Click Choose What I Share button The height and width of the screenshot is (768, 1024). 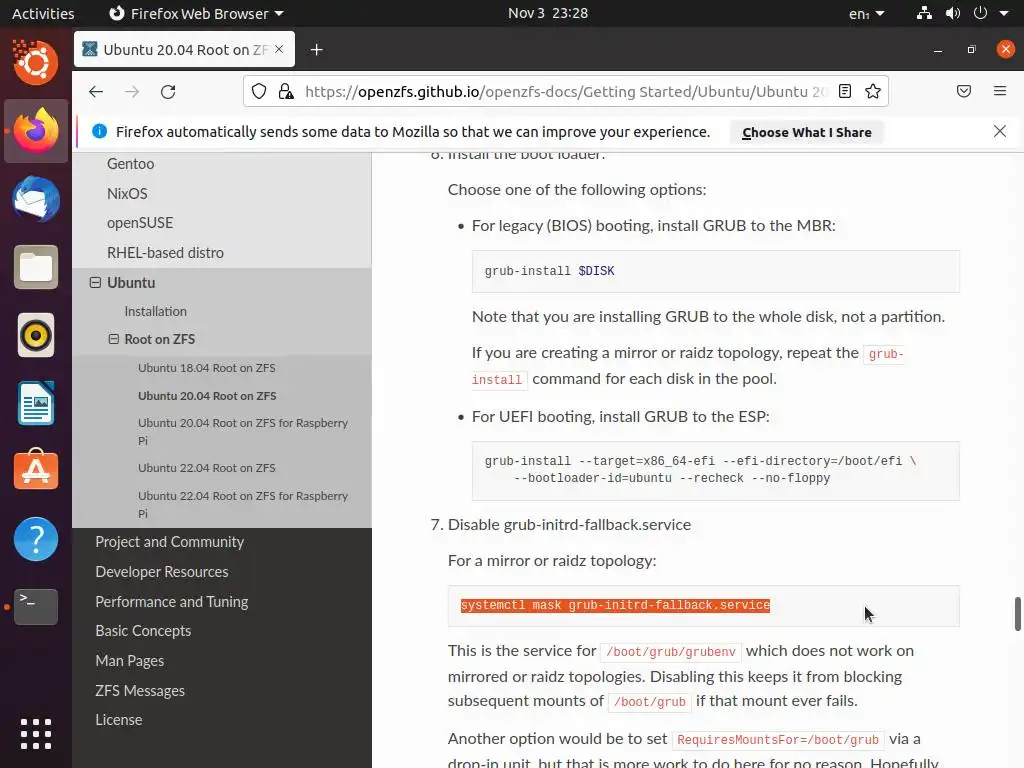tap(807, 132)
